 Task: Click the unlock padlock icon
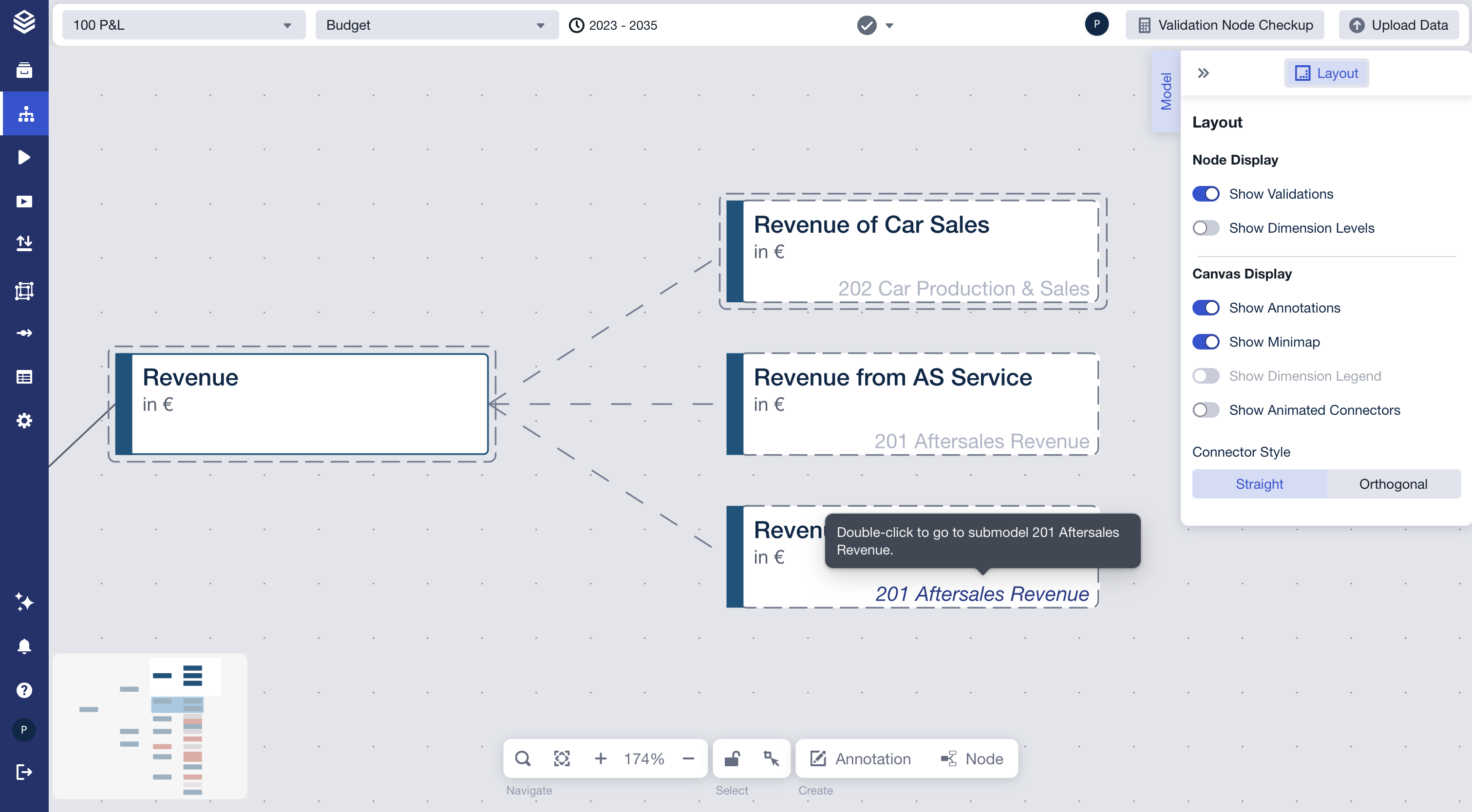tap(732, 758)
